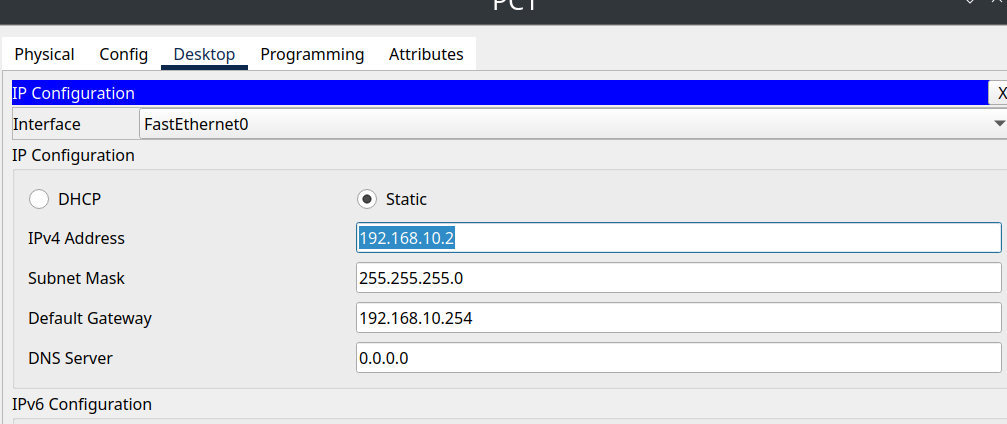This screenshot has height=424, width=1007.
Task: Click the blue IP Configuration title bar
Action: pos(500,93)
